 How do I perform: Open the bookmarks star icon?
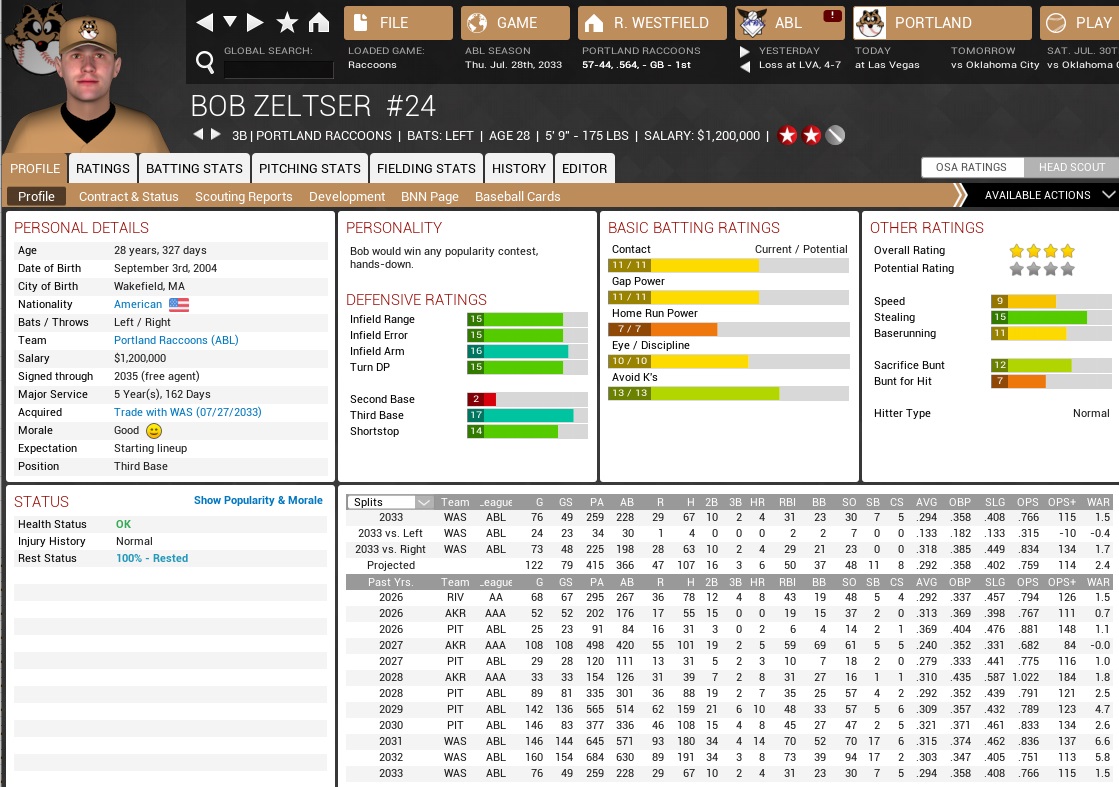[287, 22]
